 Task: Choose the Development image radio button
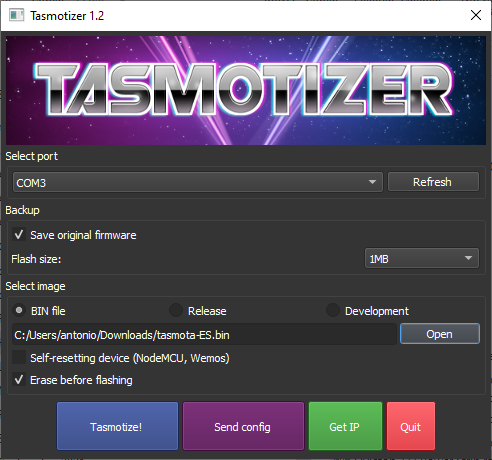click(333, 310)
